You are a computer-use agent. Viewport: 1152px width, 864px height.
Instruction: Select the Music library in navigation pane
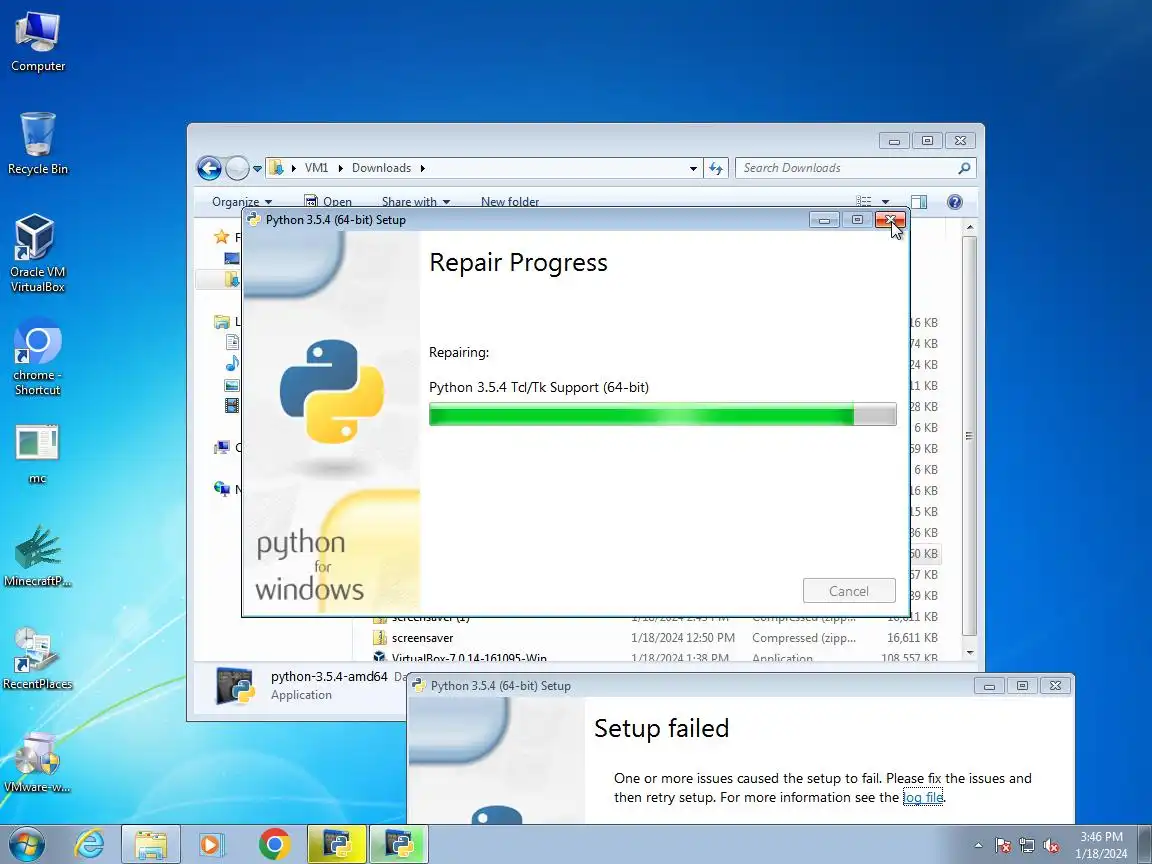(232, 364)
